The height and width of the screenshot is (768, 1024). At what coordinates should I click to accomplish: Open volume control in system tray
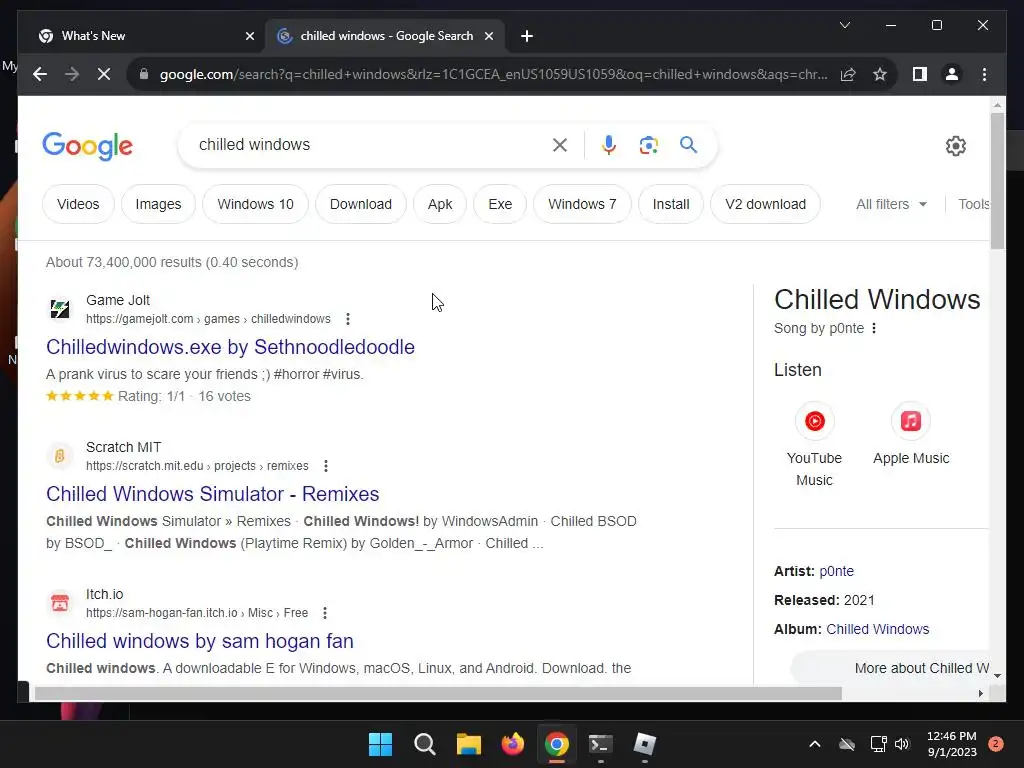(x=902, y=744)
